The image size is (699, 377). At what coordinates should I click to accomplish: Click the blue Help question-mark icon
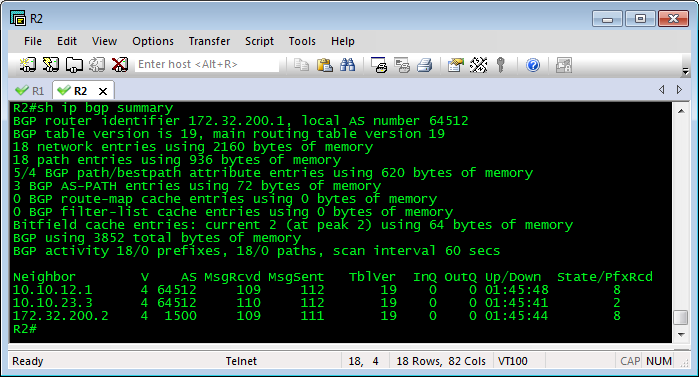coord(533,65)
